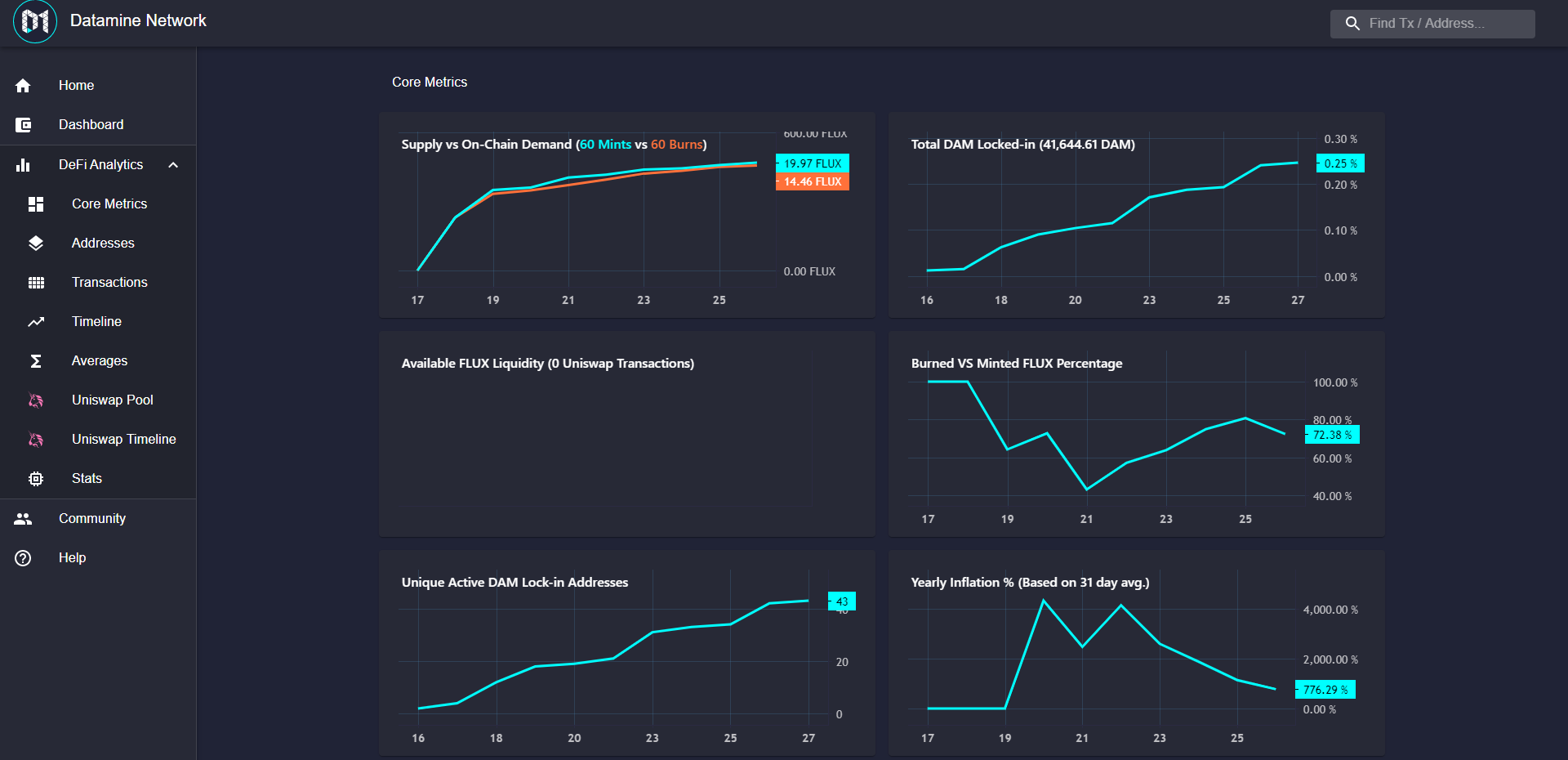Click the DeFi Analytics bar chart icon
The width and height of the screenshot is (1568, 760).
pos(23,165)
